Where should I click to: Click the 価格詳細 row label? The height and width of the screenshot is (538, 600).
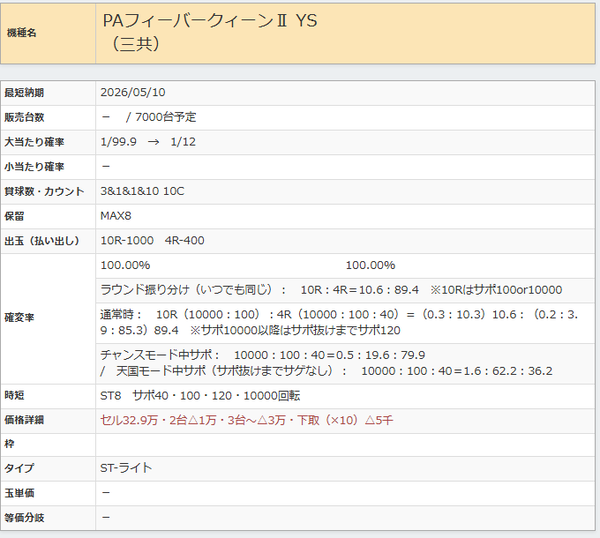tap(24, 420)
